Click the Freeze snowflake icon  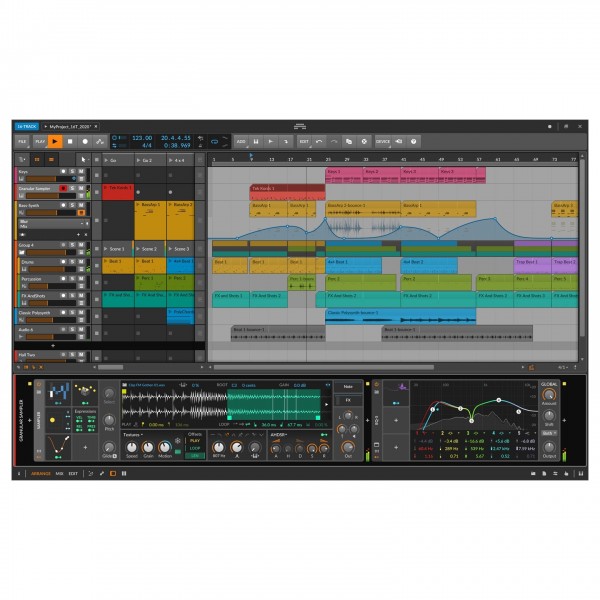(x=178, y=441)
